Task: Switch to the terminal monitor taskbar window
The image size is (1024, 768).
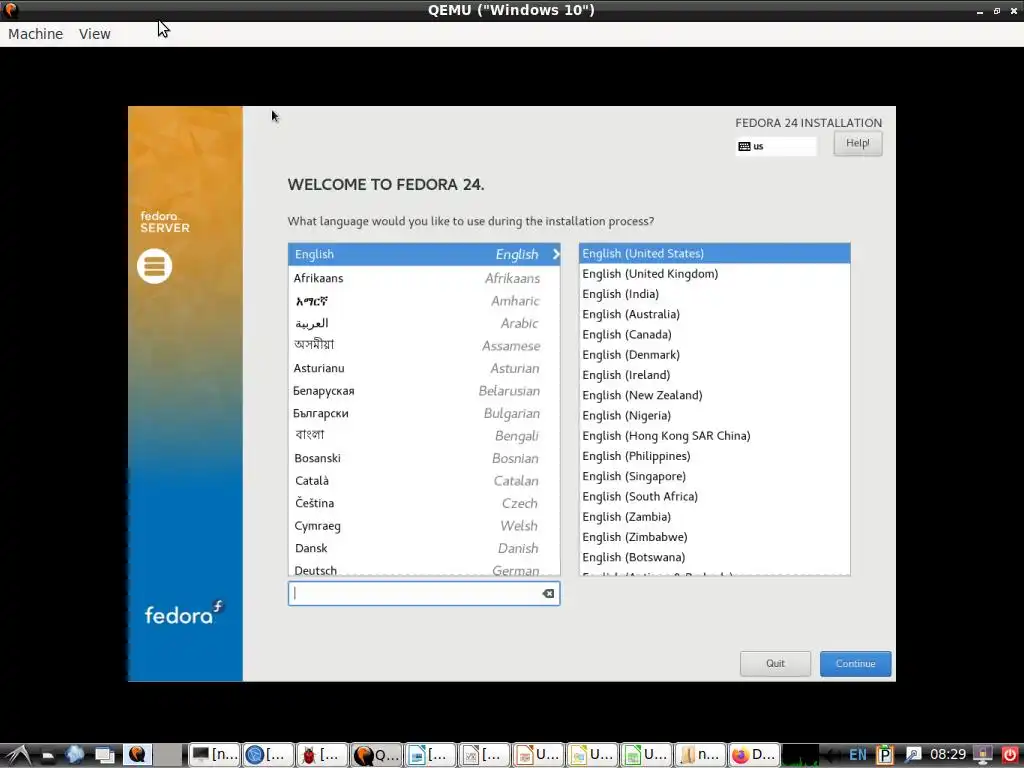Action: 214,755
